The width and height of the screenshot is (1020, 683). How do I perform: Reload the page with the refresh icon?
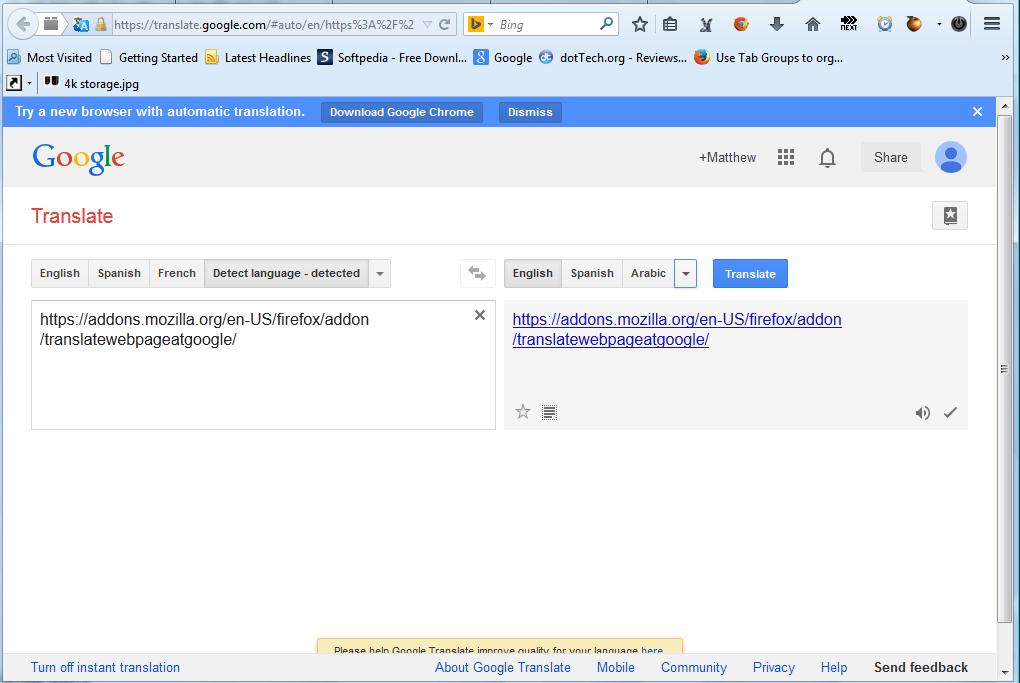coord(445,25)
